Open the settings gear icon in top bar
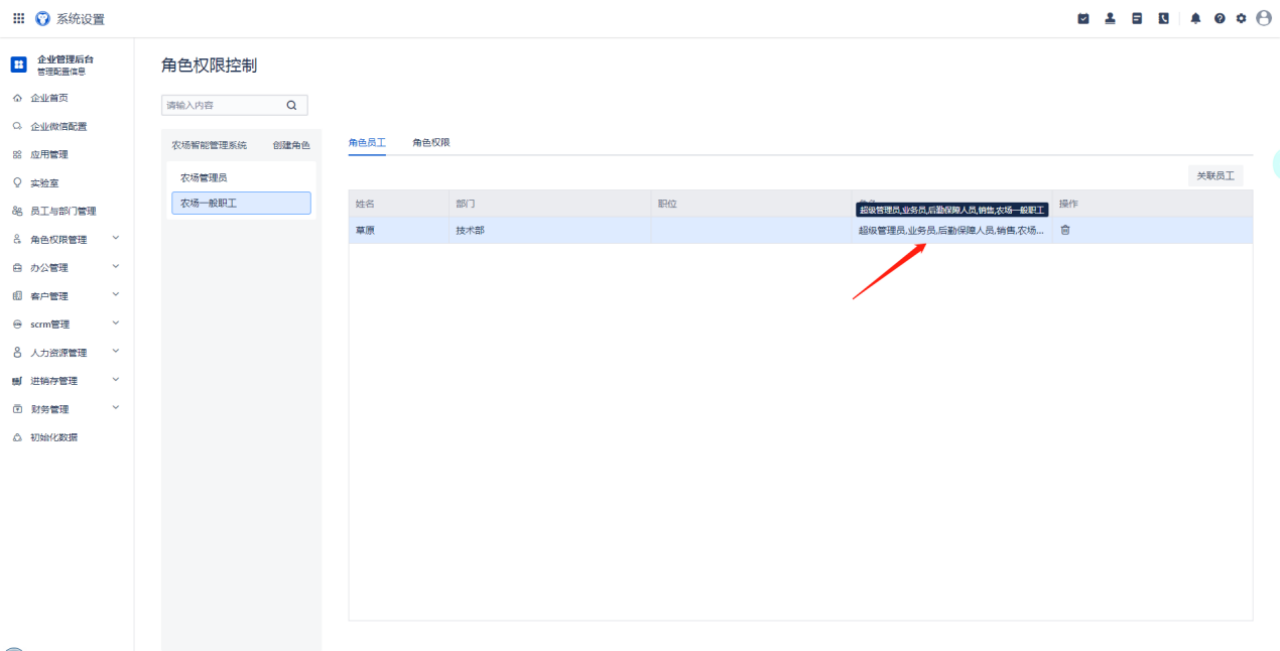Image resolution: width=1280 pixels, height=651 pixels. point(1241,19)
